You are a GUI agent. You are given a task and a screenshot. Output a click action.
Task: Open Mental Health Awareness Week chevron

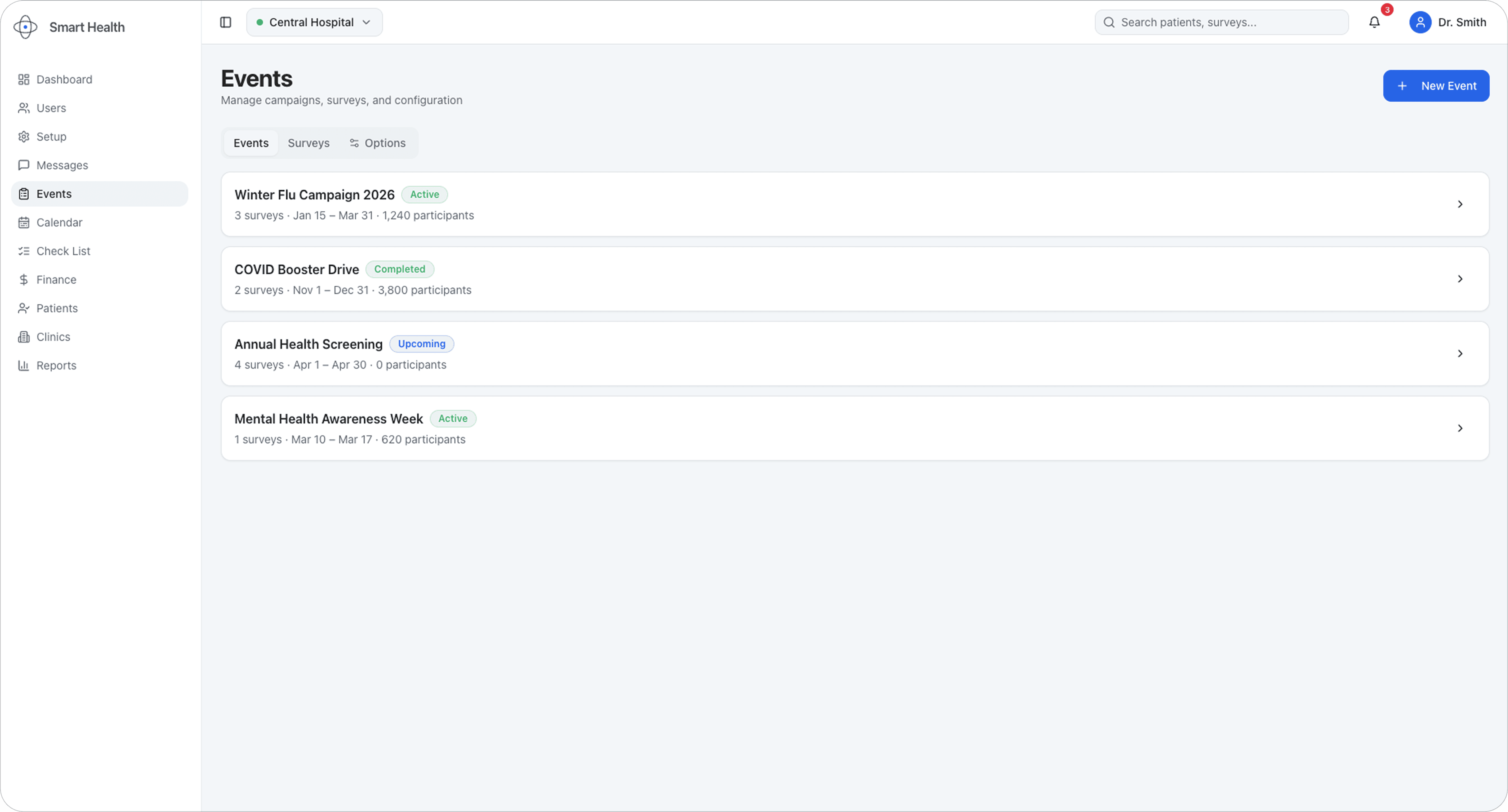1460,429
